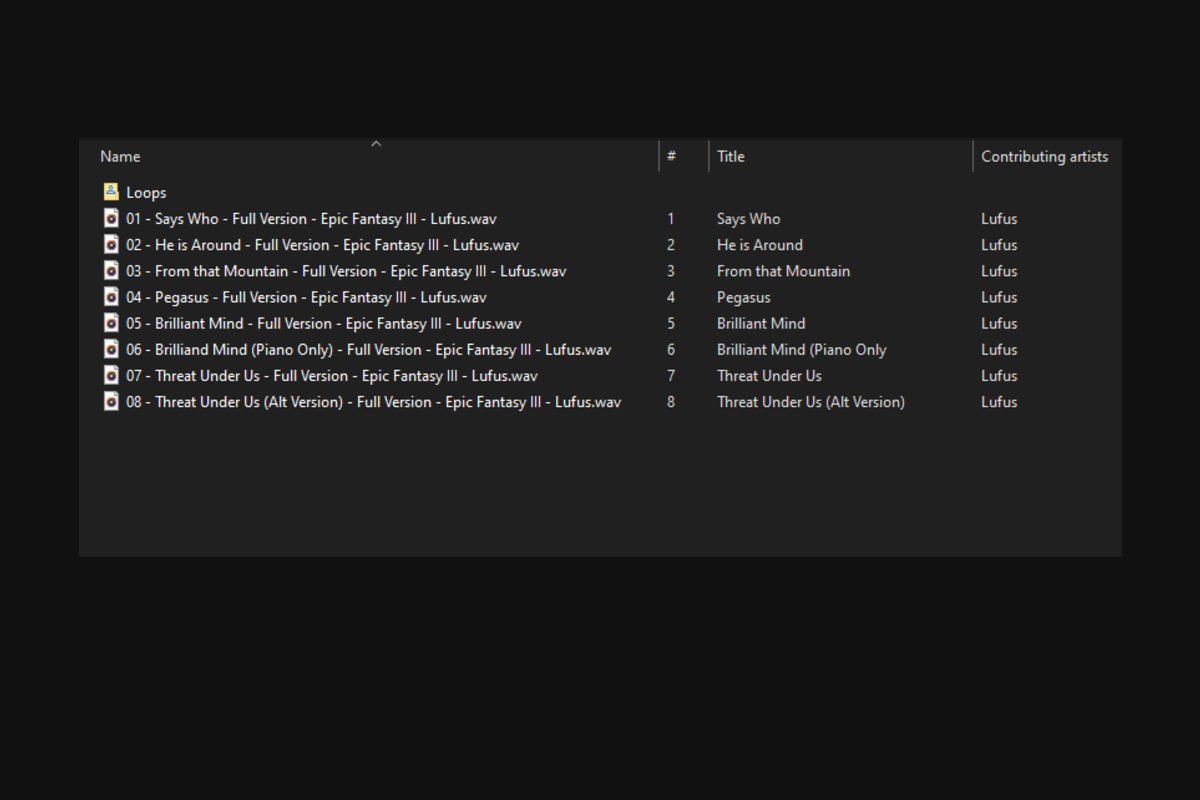This screenshot has height=800, width=1200.
Task: Select the 03 From that Mountain file icon
Action: tap(111, 270)
